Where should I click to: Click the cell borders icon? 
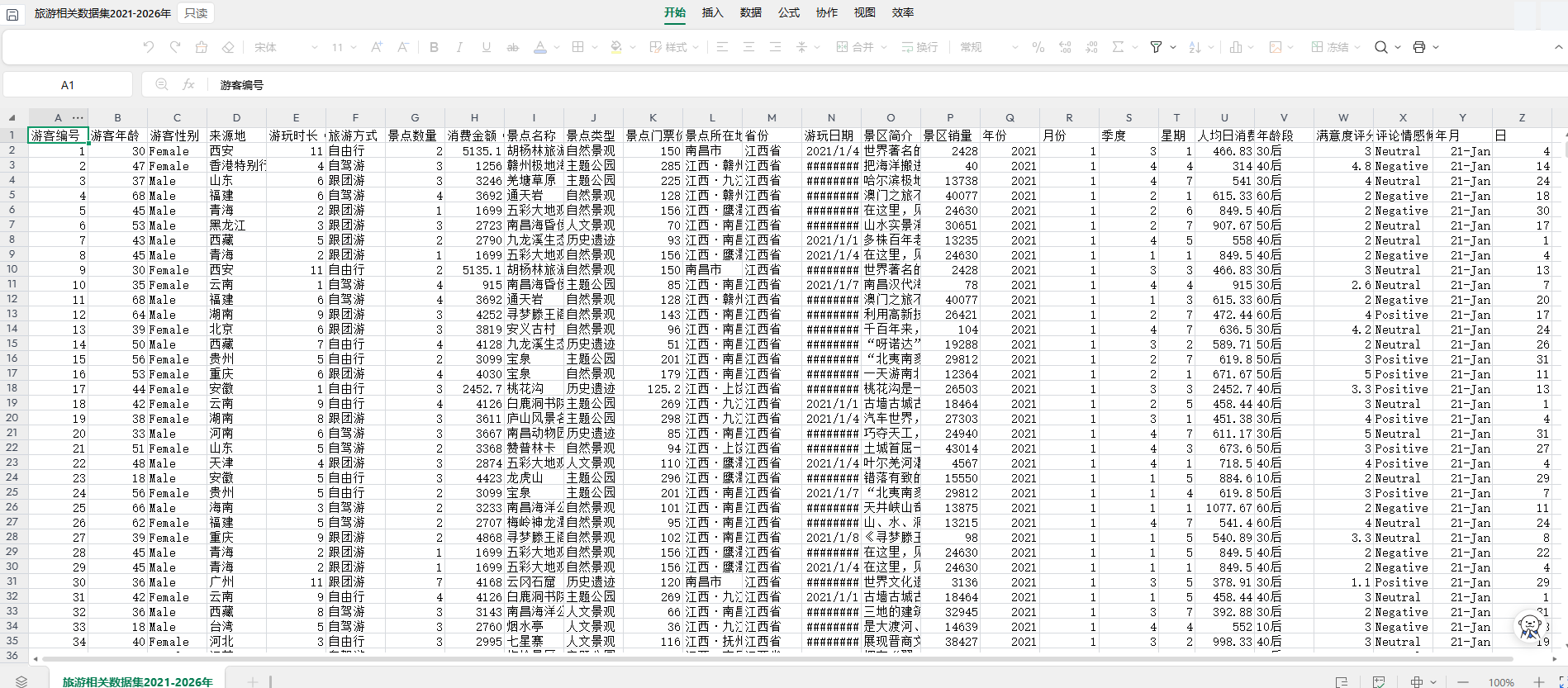578,47
